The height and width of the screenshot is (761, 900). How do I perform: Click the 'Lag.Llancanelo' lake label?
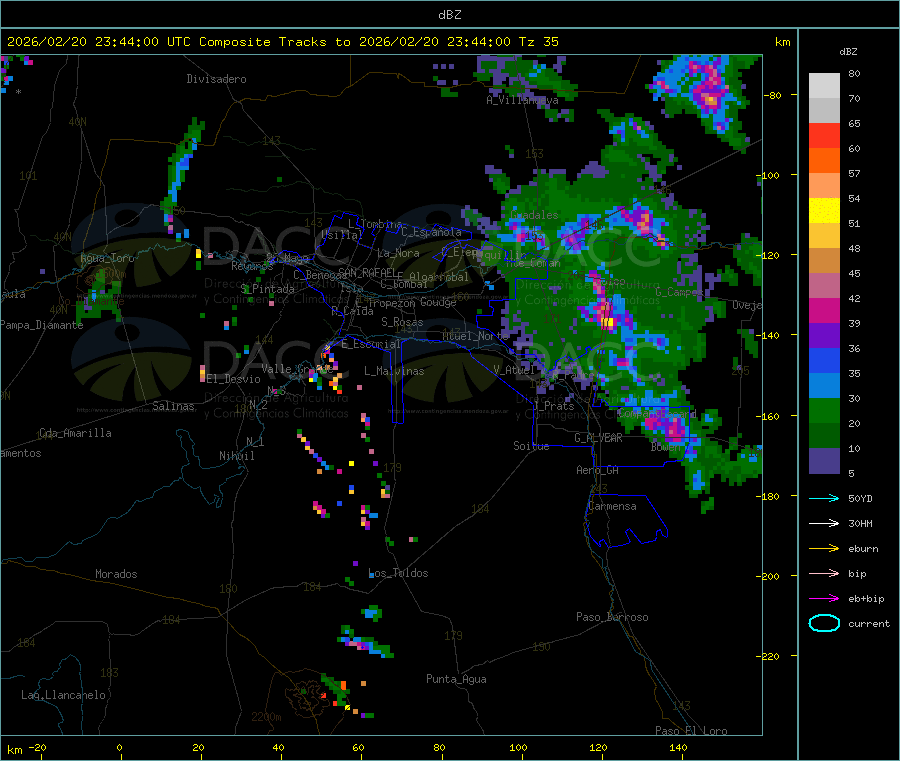coord(63,695)
